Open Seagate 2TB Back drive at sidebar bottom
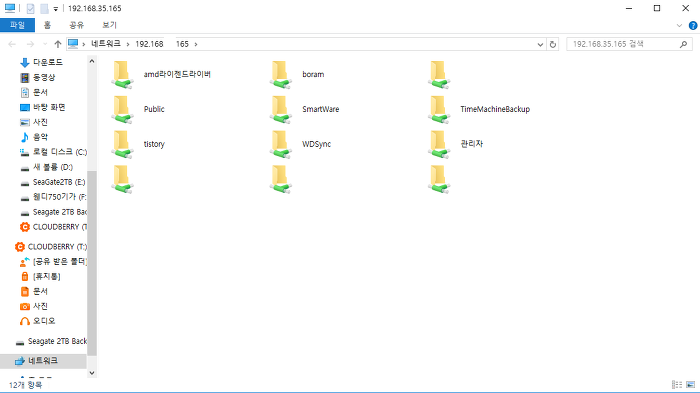700x393 pixels. [x=50, y=341]
